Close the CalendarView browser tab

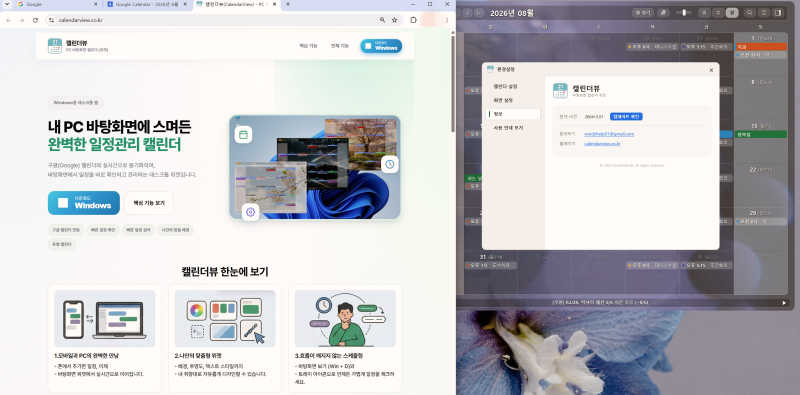click(x=274, y=4)
